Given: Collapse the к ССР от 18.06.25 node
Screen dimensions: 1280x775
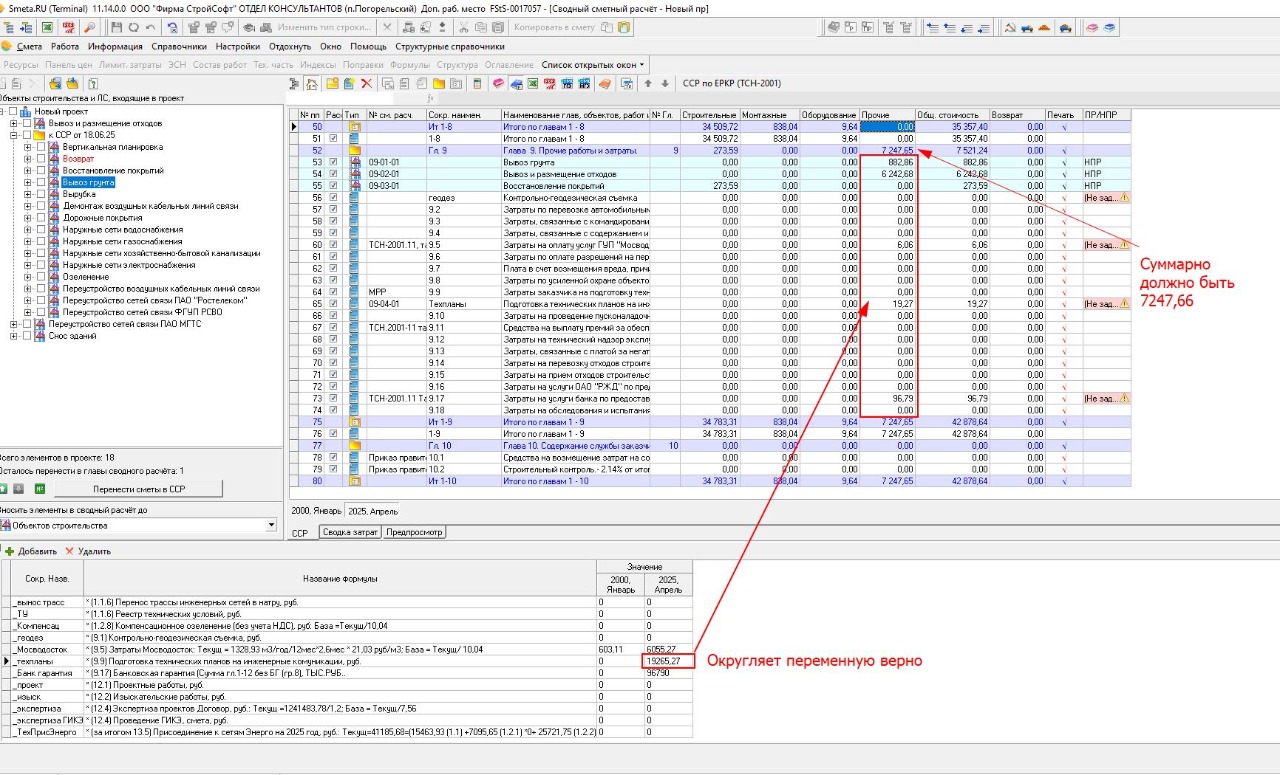Looking at the screenshot, I should 14,135.
